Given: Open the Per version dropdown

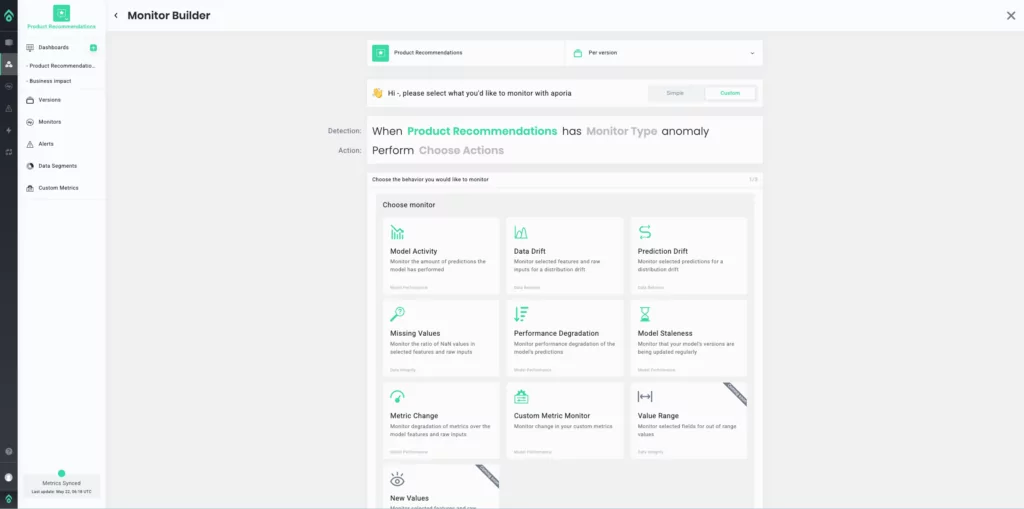Looking at the screenshot, I should 664,53.
